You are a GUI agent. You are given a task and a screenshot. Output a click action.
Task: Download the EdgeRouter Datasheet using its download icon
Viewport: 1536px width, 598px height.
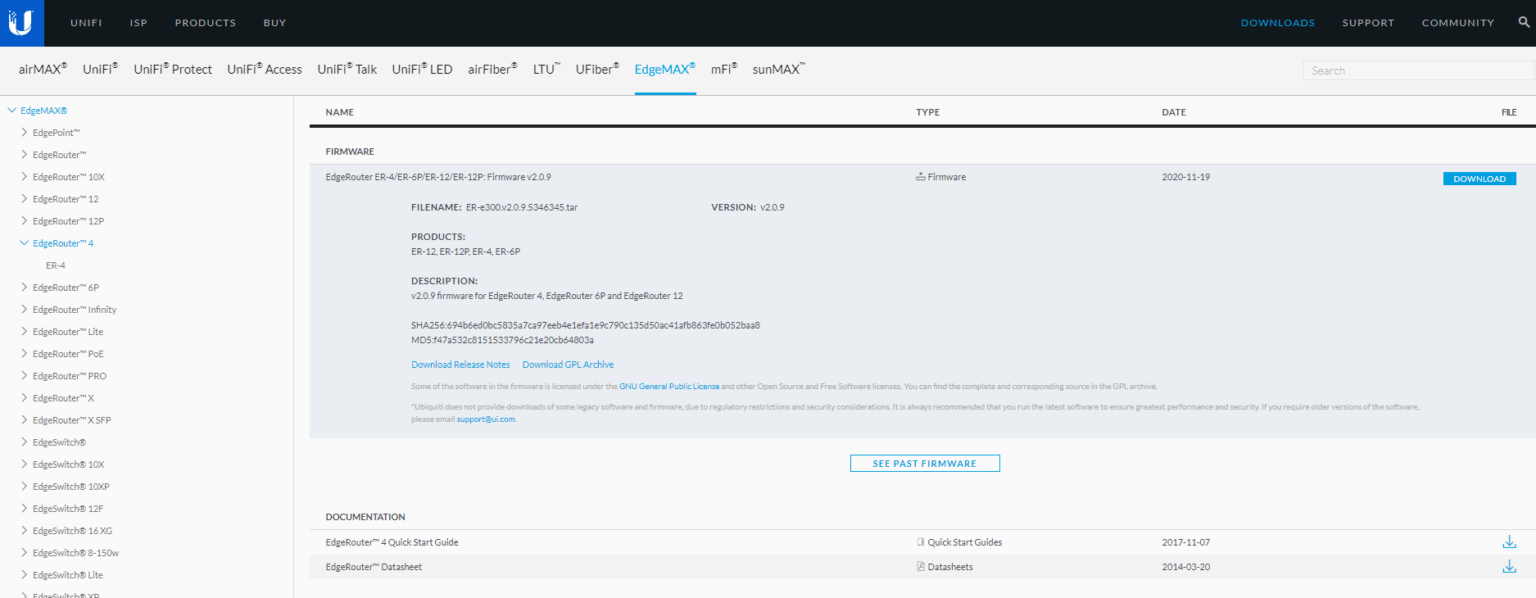(x=1508, y=565)
